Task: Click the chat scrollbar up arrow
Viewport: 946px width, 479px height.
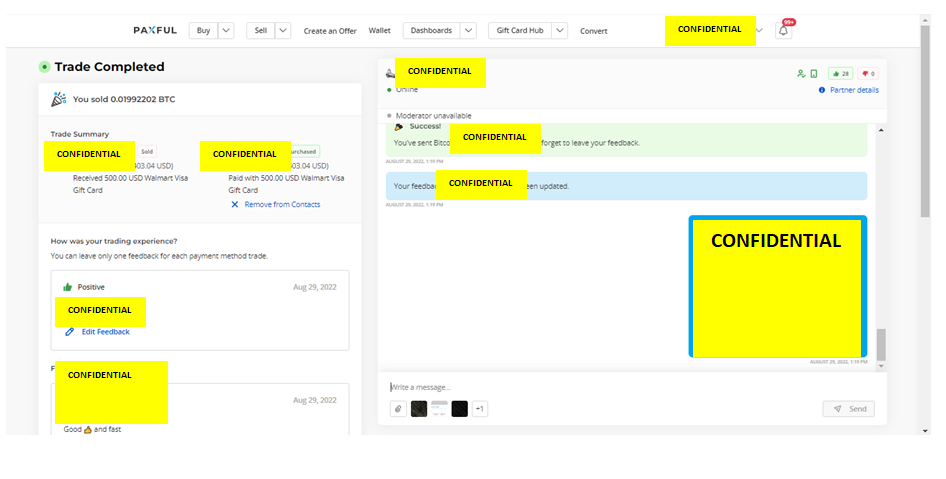Action: click(881, 130)
